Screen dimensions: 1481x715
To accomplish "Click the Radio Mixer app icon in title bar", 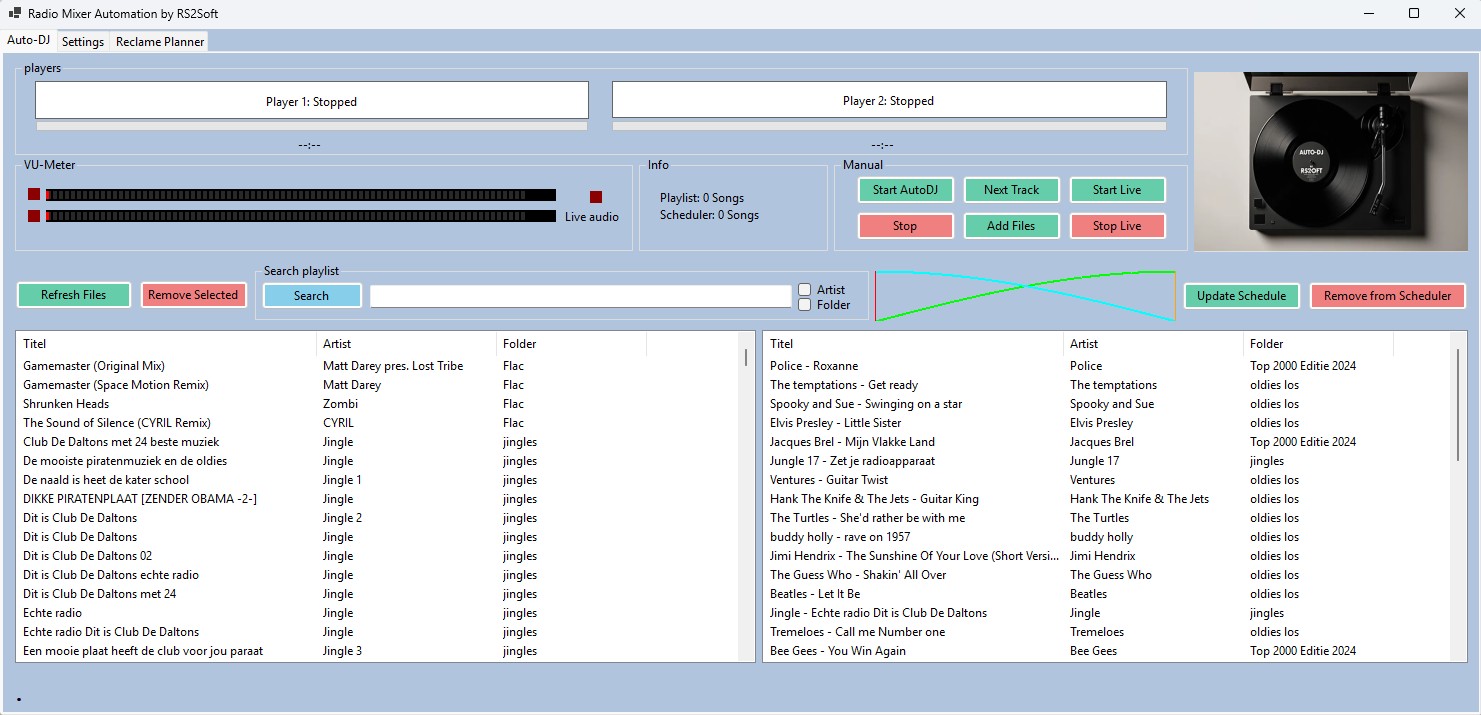I will (14, 12).
